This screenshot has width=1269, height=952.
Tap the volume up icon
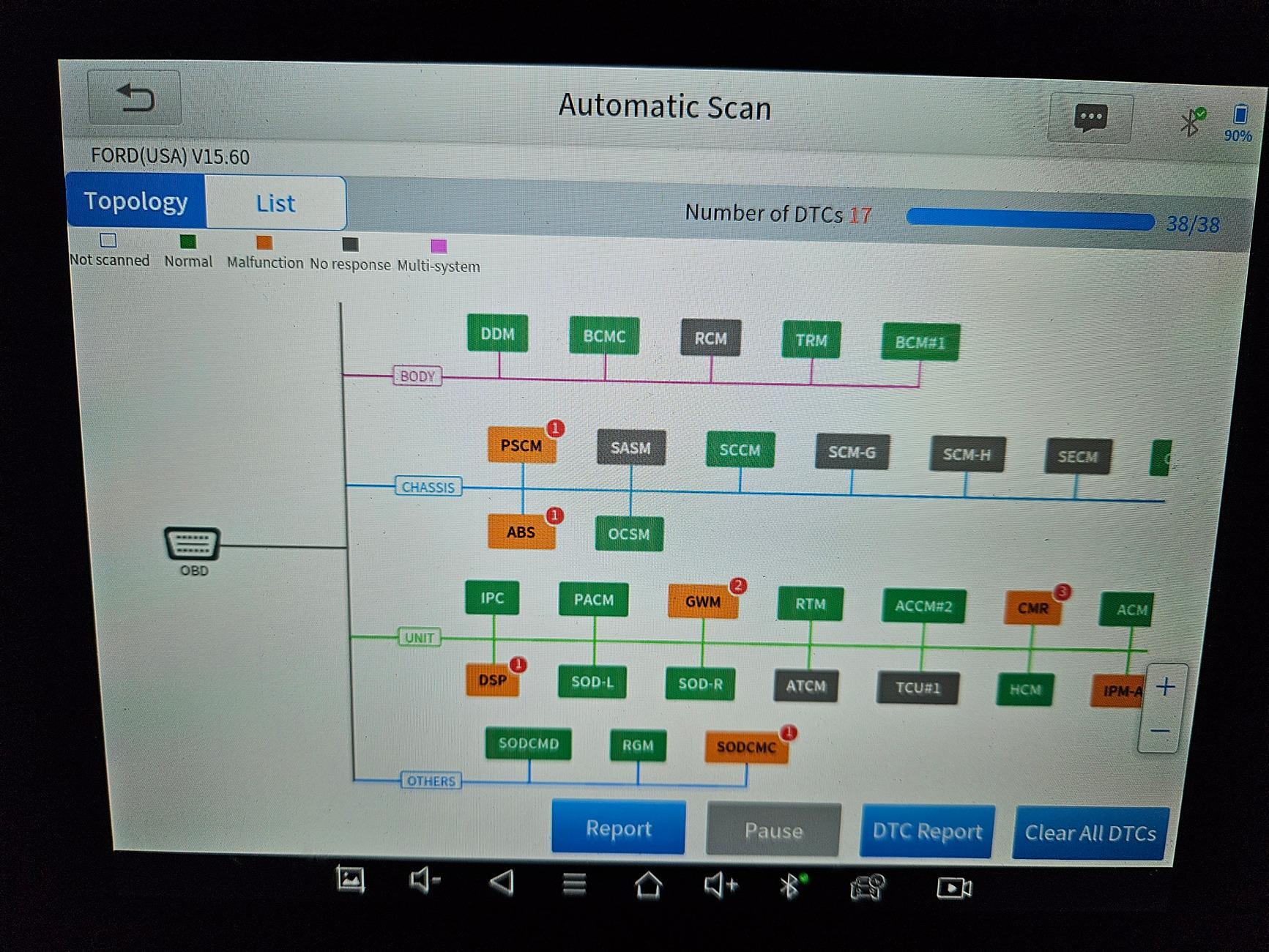pyautogui.click(x=720, y=885)
